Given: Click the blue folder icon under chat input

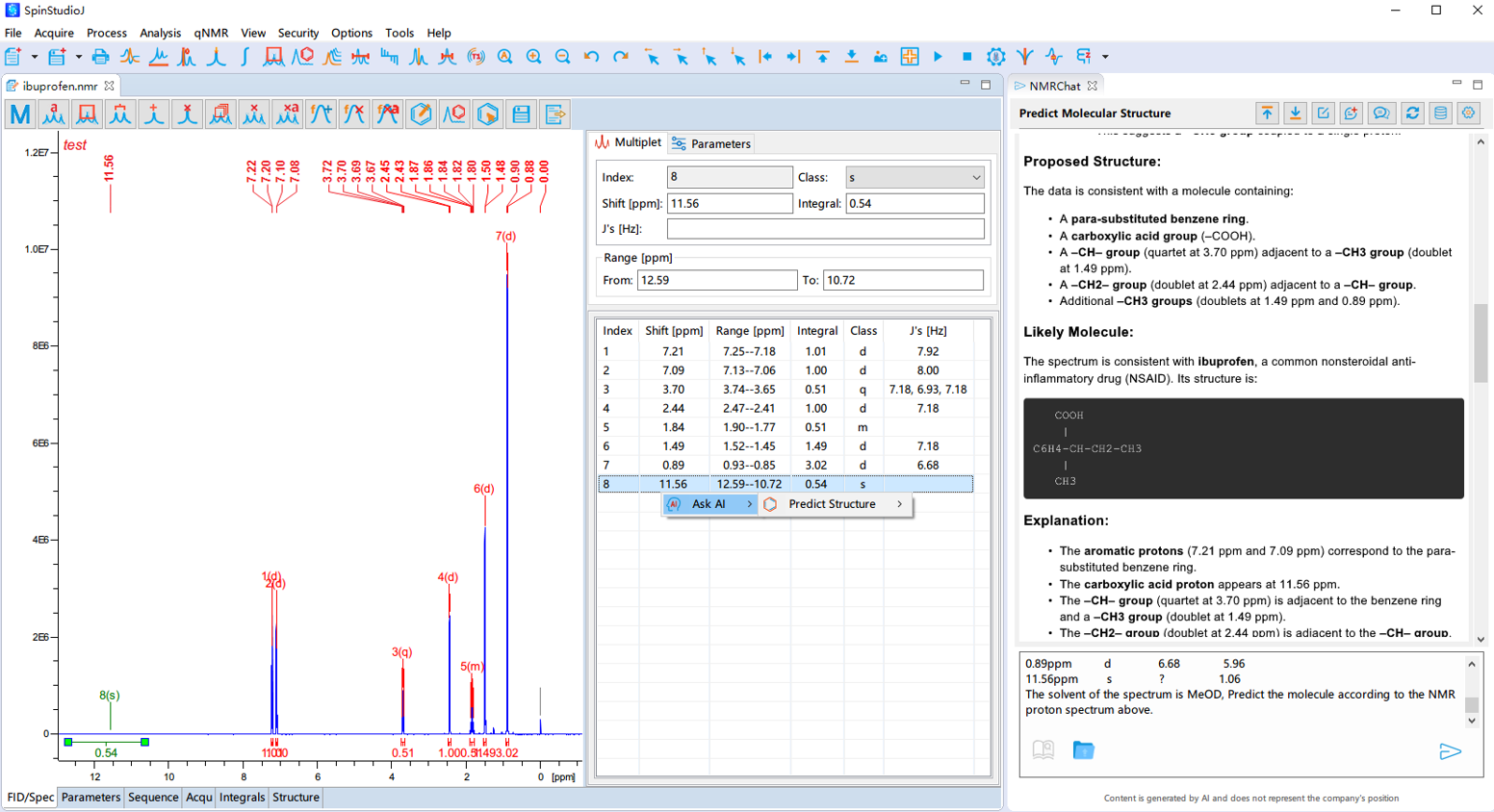Looking at the screenshot, I should 1083,749.
